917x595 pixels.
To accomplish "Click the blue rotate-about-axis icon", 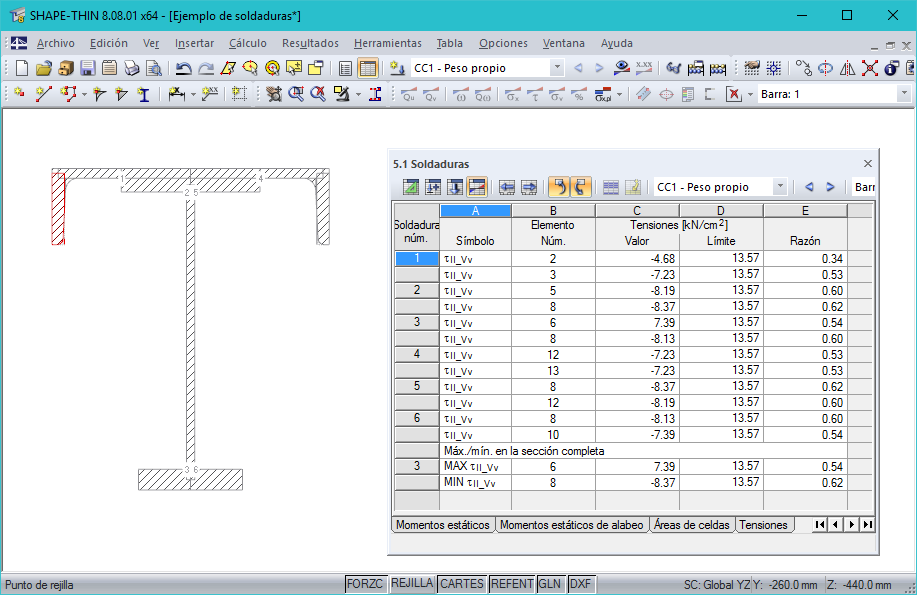I will (825, 68).
